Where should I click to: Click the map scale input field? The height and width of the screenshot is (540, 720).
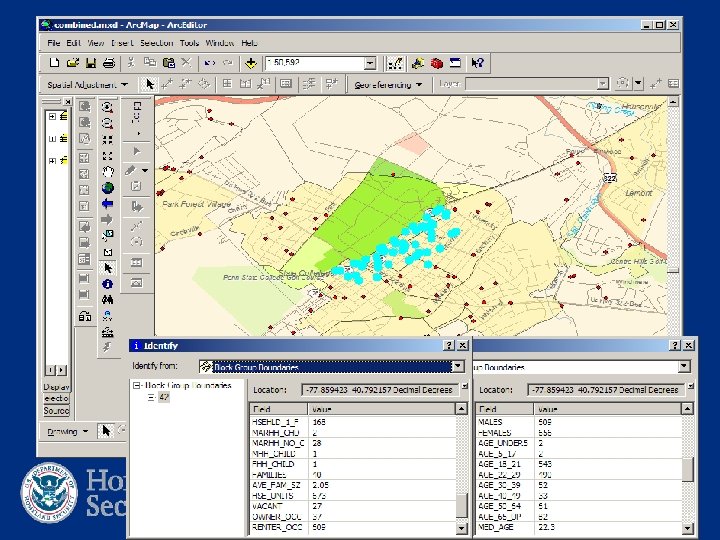point(315,63)
